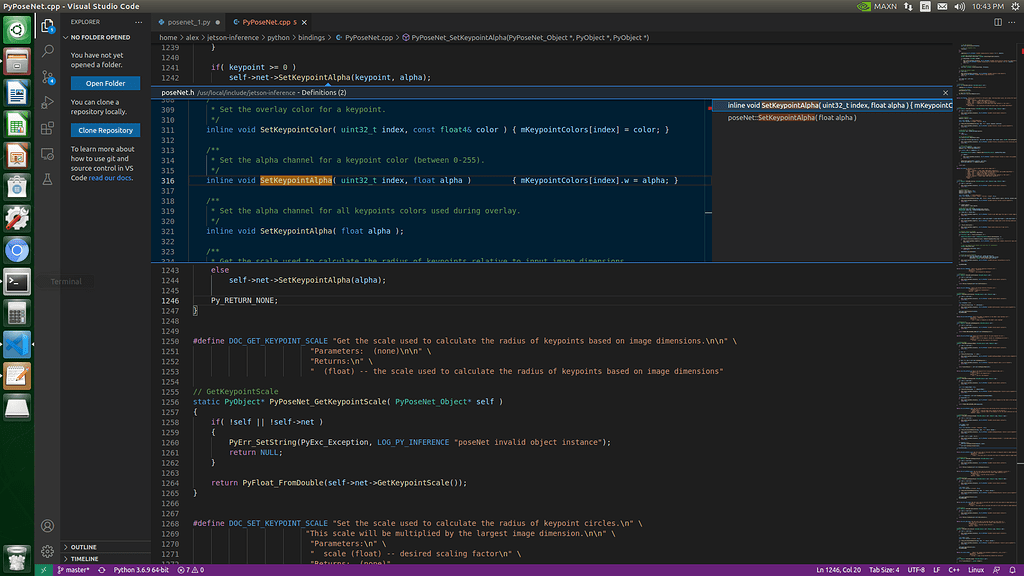Open the Accounts menu icon
This screenshot has width=1024, height=576.
47,525
